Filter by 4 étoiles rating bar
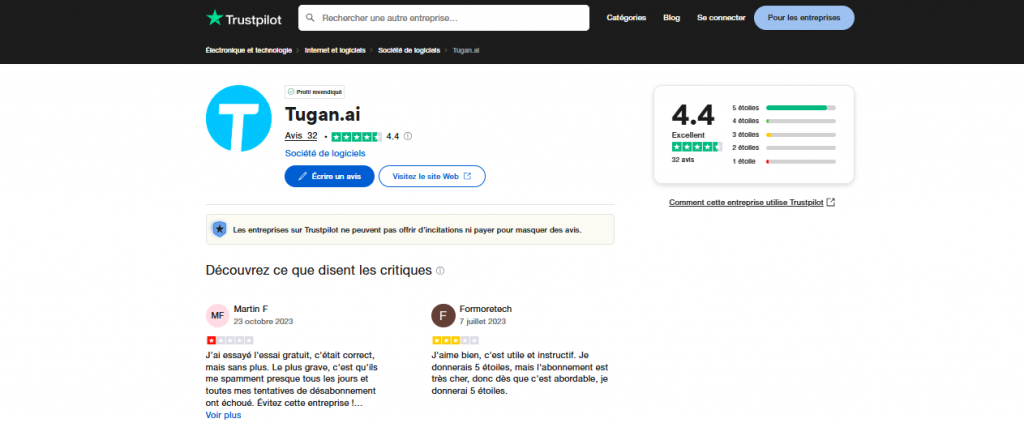Image resolution: width=1024 pixels, height=440 pixels. tap(784, 121)
